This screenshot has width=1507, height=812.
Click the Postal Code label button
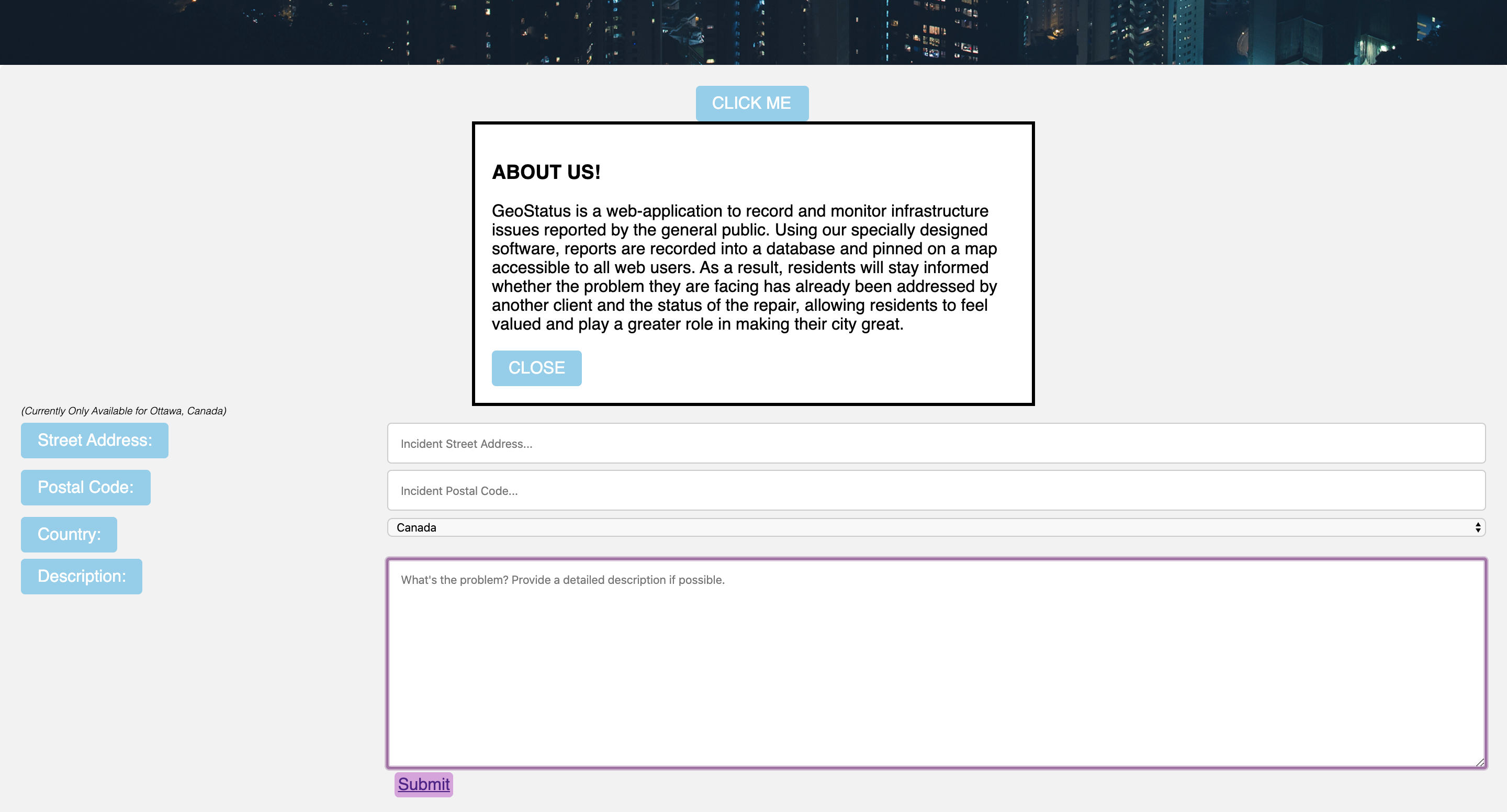click(x=85, y=487)
